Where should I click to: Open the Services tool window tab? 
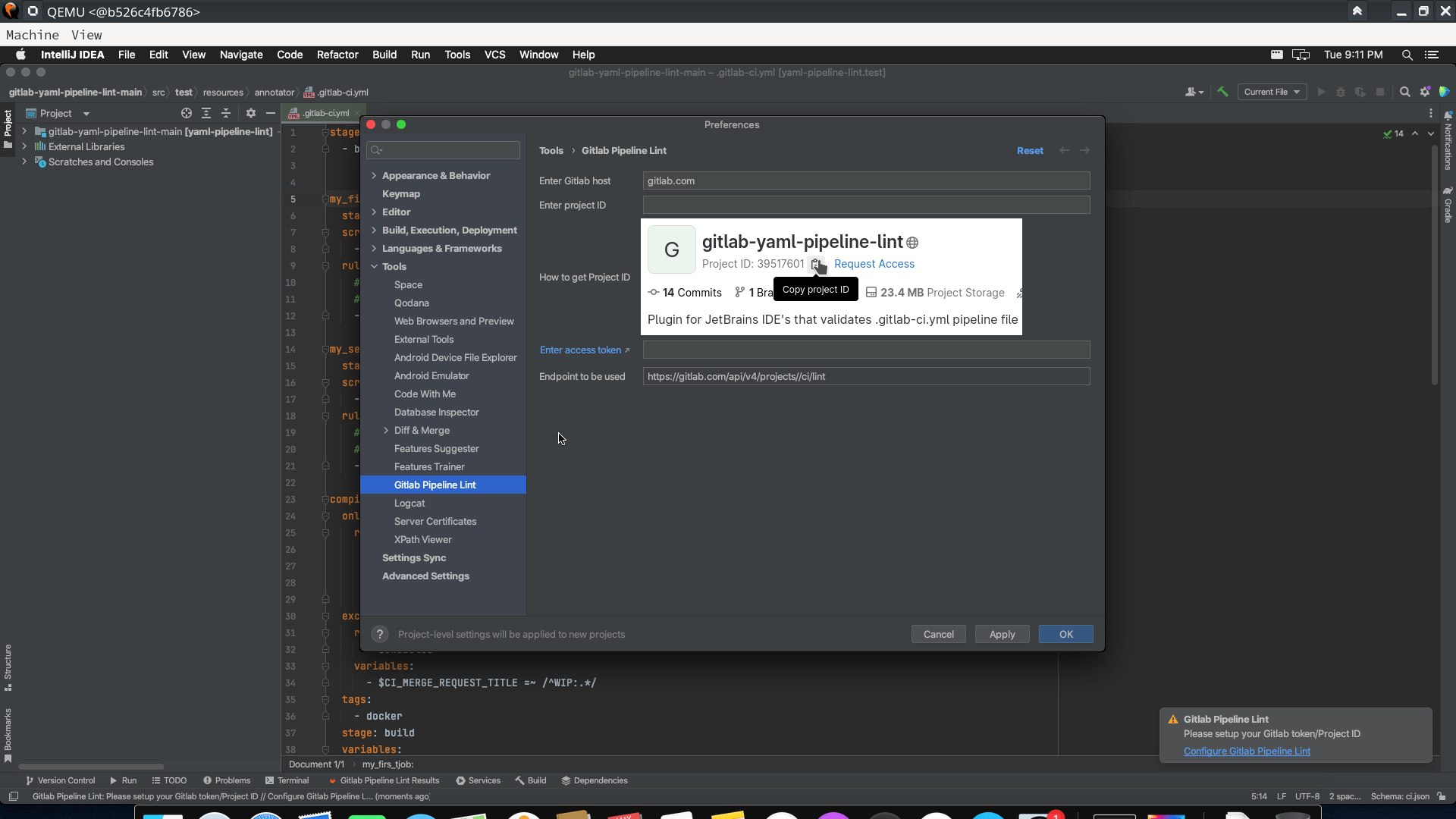point(483,780)
